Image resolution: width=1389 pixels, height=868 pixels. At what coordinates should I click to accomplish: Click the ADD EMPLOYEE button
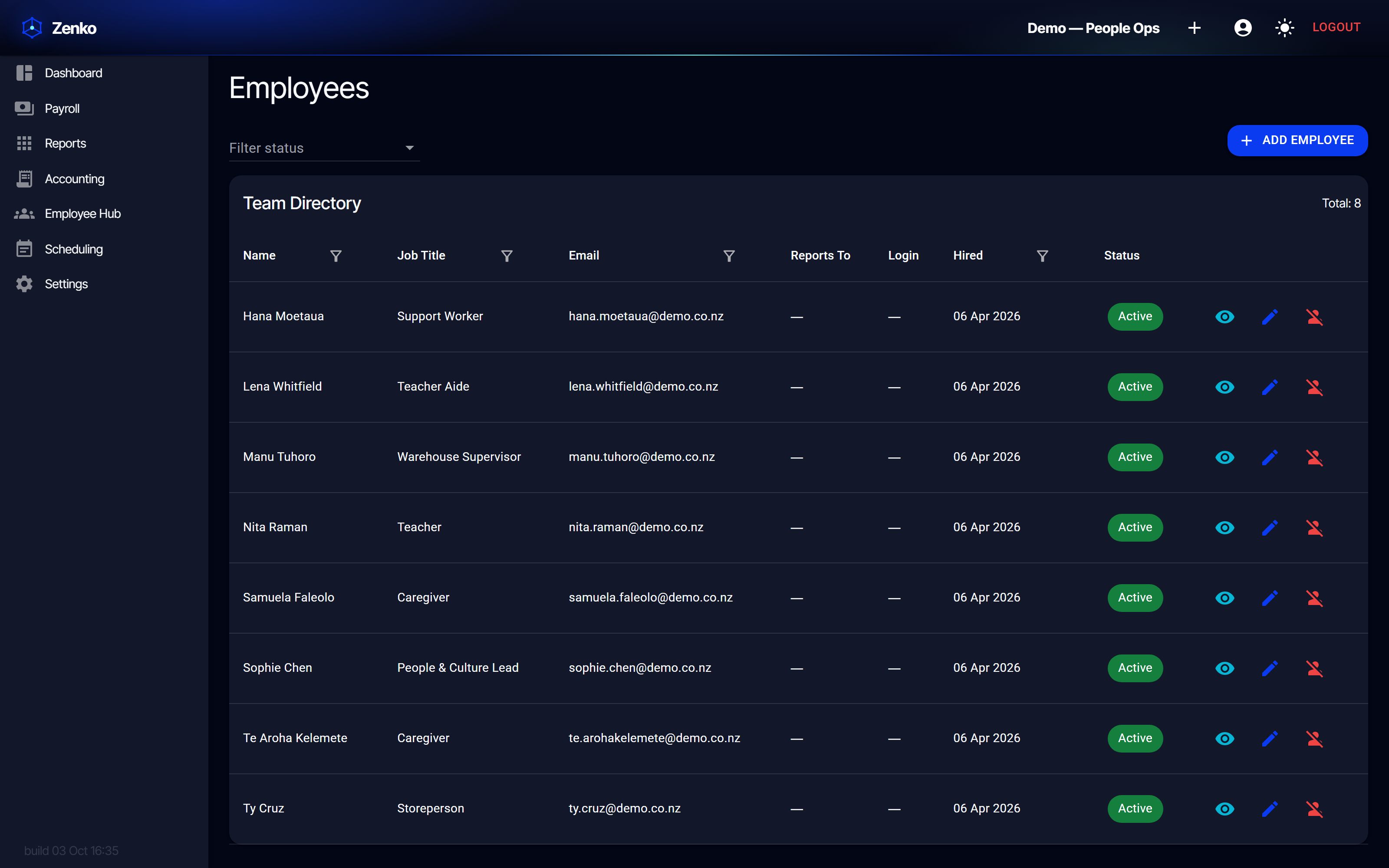pyautogui.click(x=1297, y=140)
